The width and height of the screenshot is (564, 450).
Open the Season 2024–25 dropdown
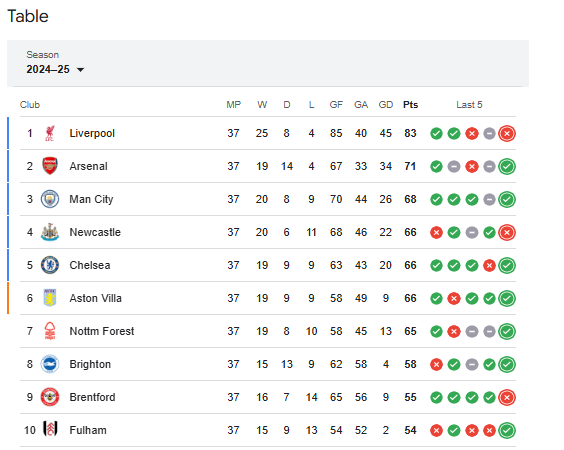[55, 63]
